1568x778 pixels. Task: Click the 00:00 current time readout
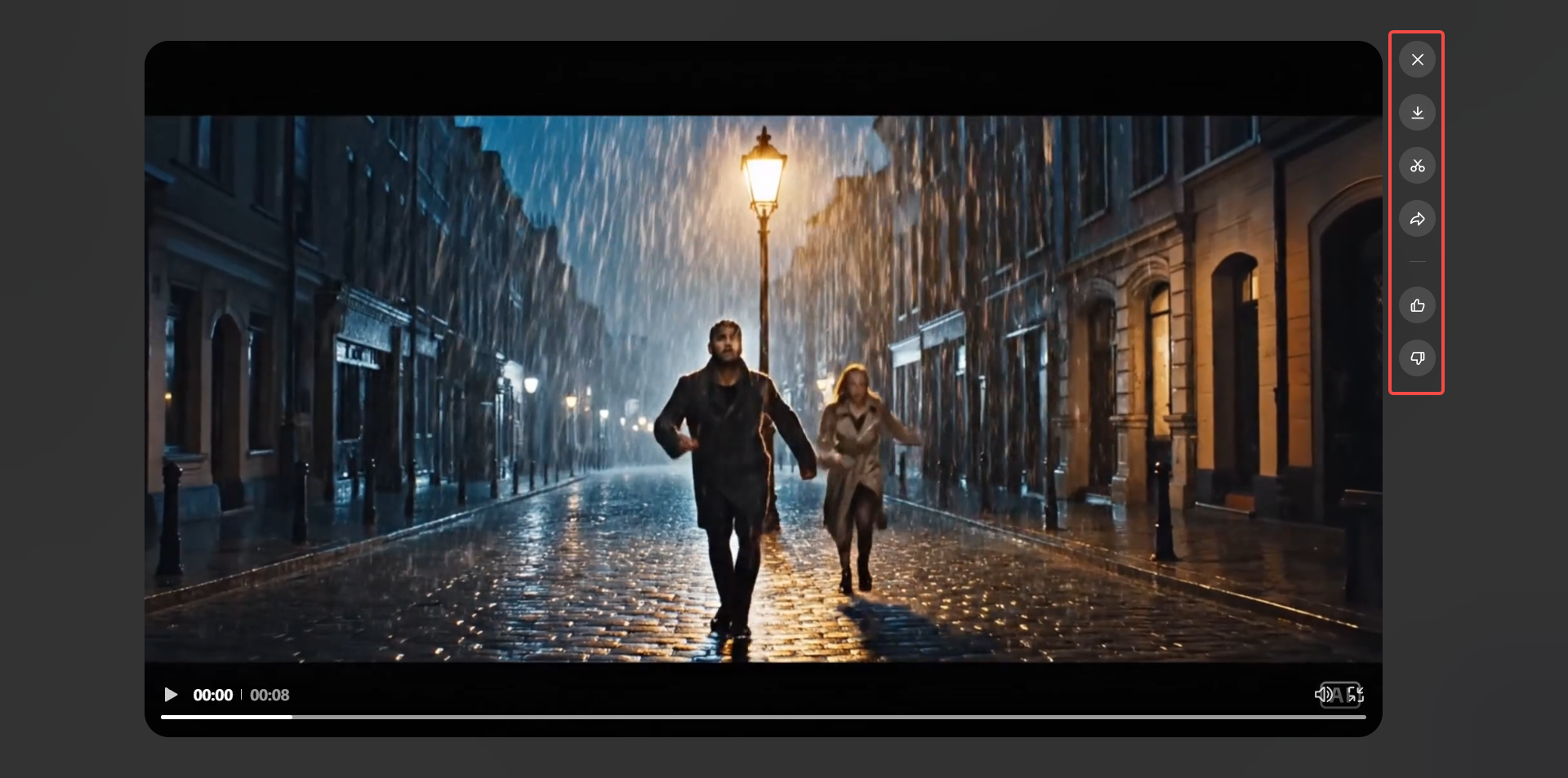[213, 695]
